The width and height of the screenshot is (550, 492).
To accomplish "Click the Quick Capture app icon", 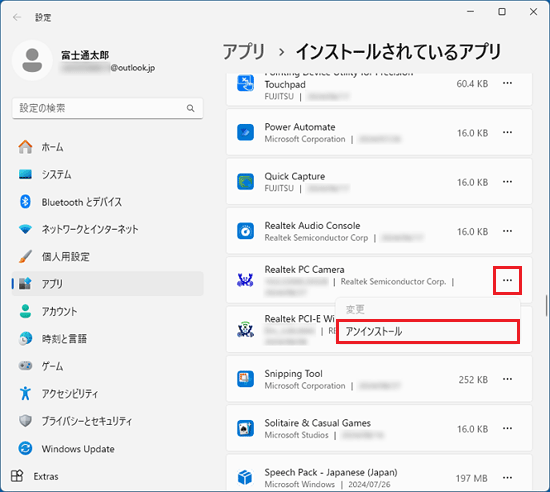I will click(x=245, y=182).
